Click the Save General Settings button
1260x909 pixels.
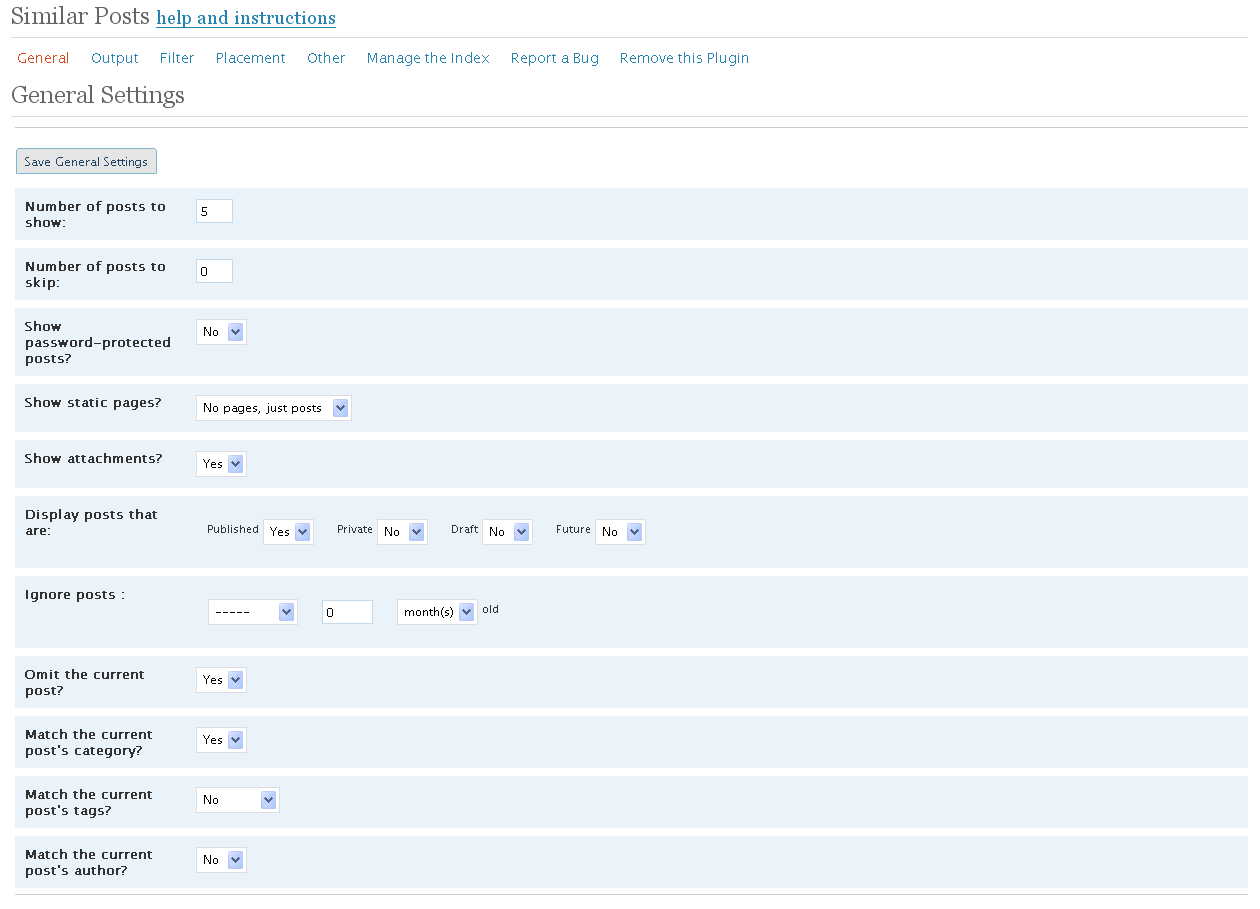[x=86, y=162]
